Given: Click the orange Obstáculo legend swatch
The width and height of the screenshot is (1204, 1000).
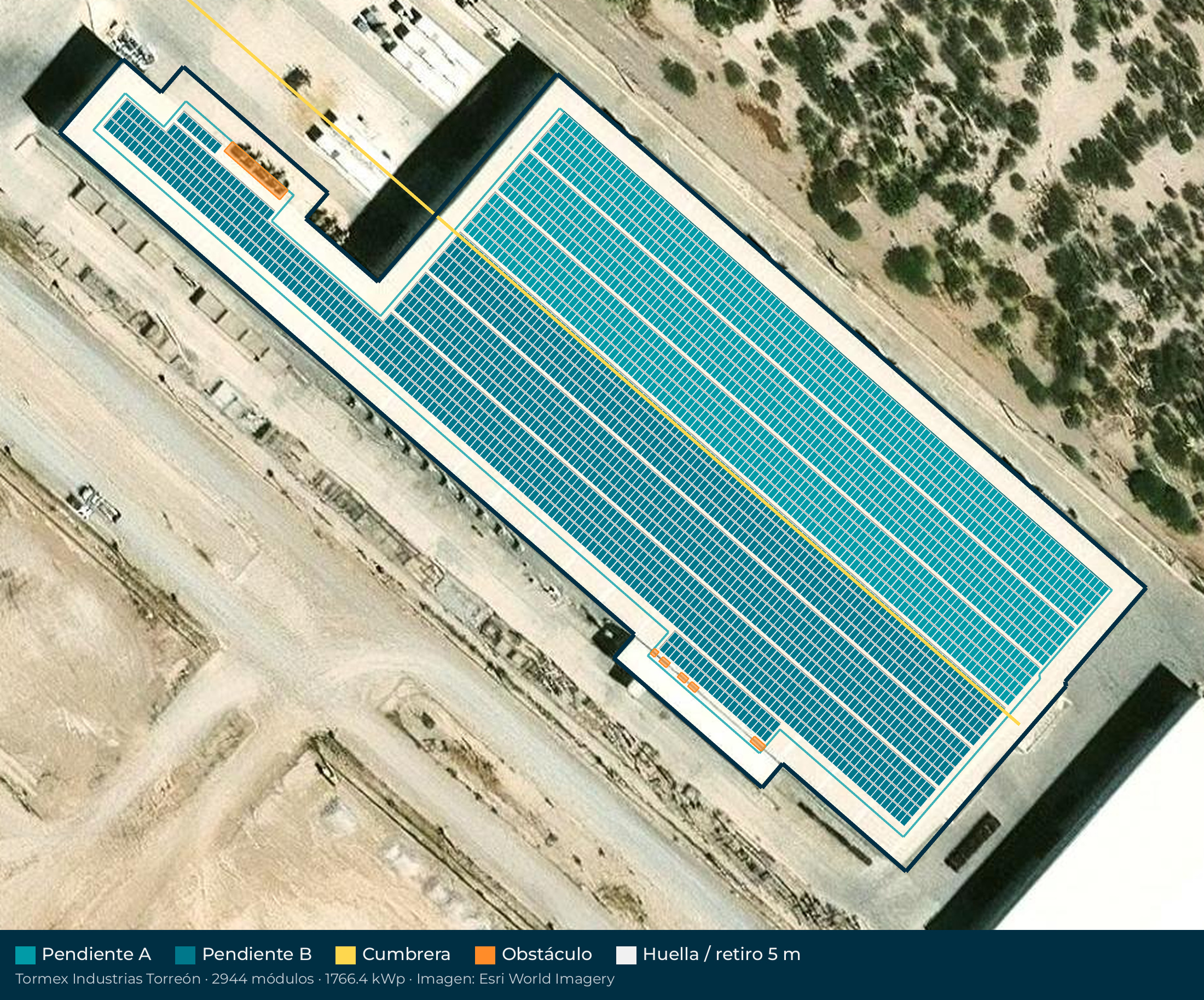Looking at the screenshot, I should [485, 955].
